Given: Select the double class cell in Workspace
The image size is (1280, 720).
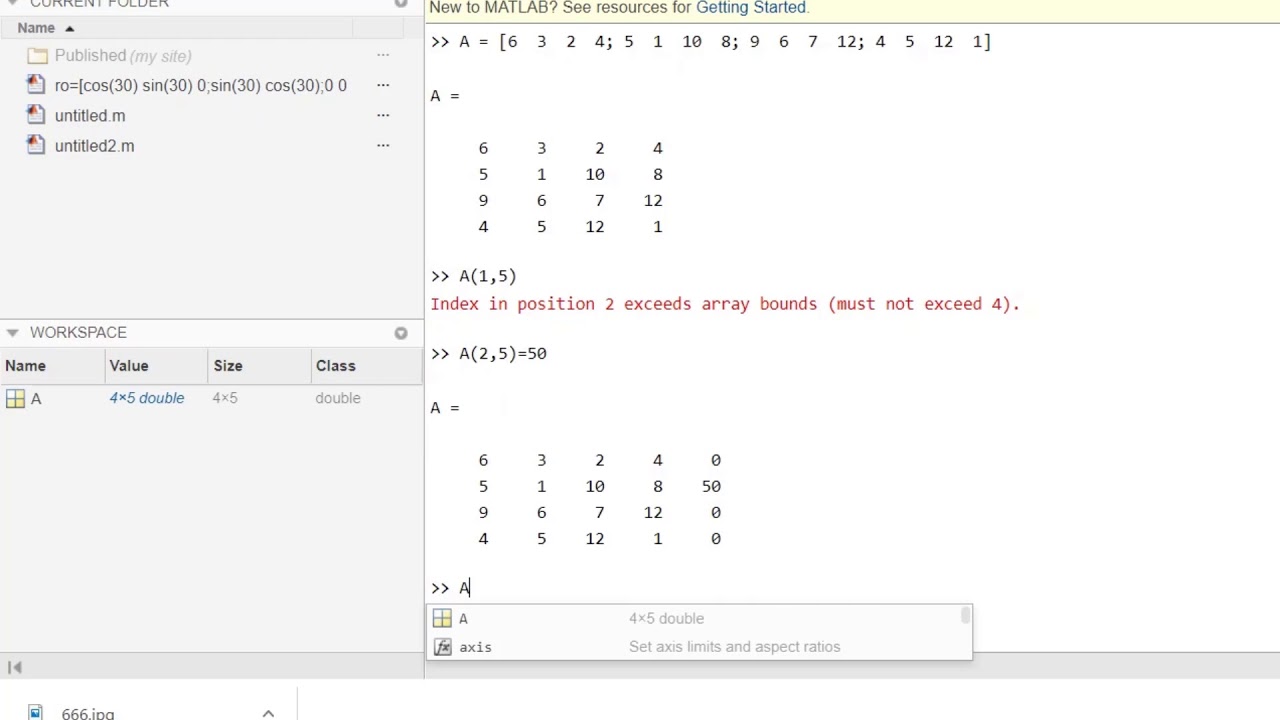Looking at the screenshot, I should tap(338, 398).
